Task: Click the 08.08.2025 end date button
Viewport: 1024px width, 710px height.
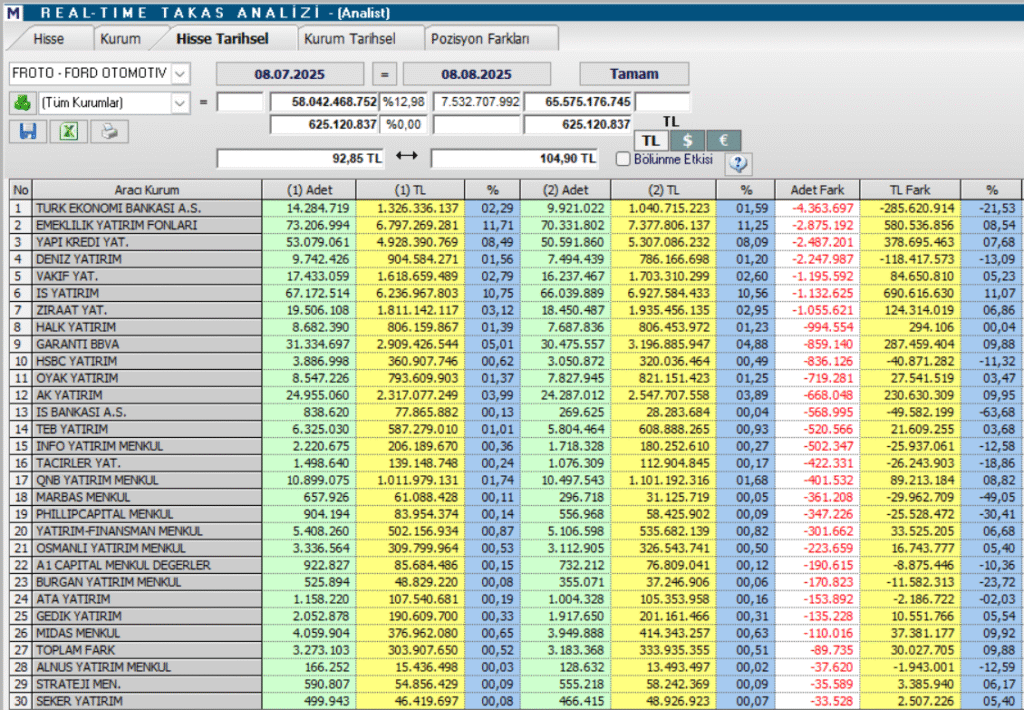Action: (476, 74)
